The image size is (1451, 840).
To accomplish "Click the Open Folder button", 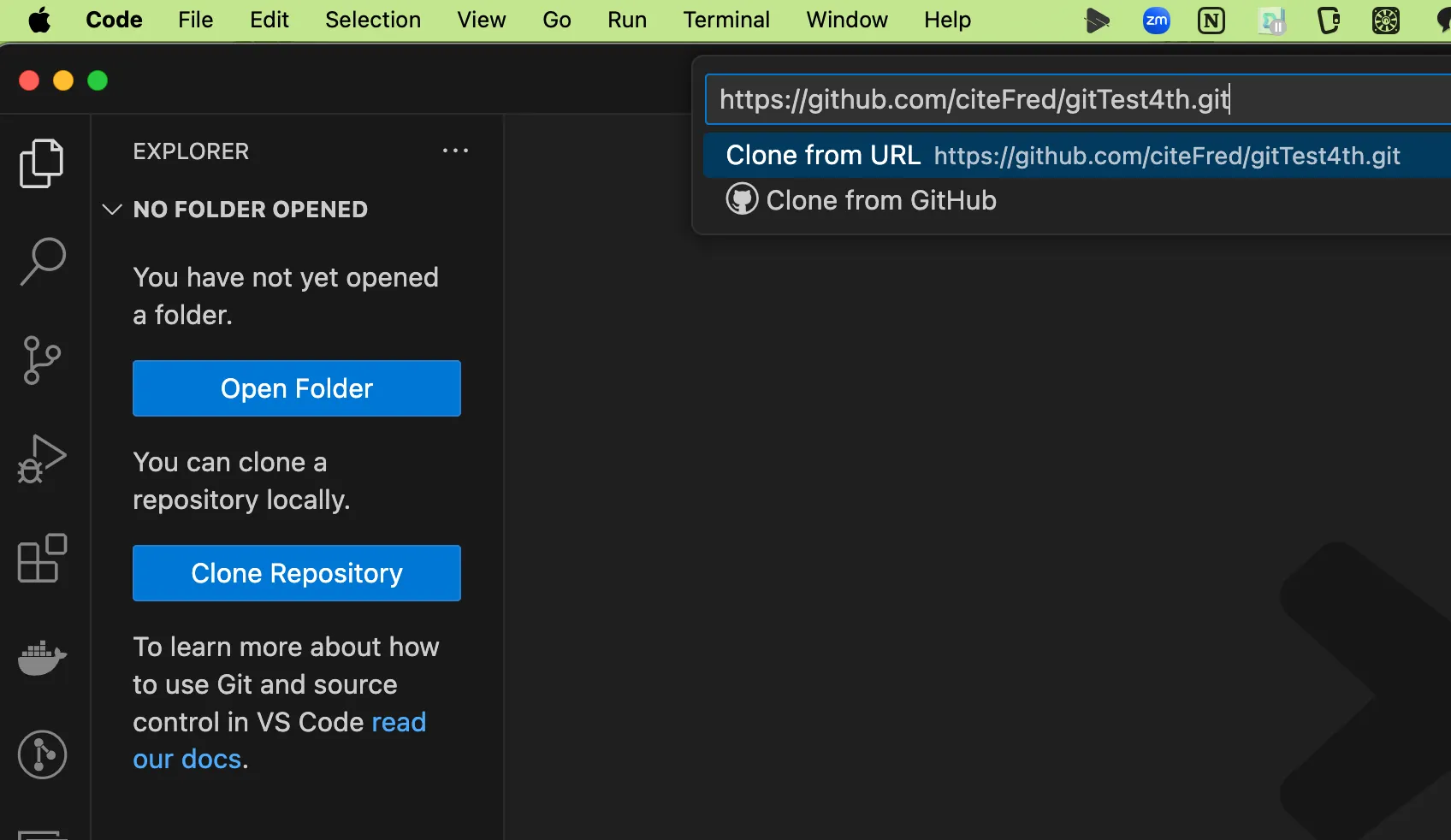I will point(296,388).
